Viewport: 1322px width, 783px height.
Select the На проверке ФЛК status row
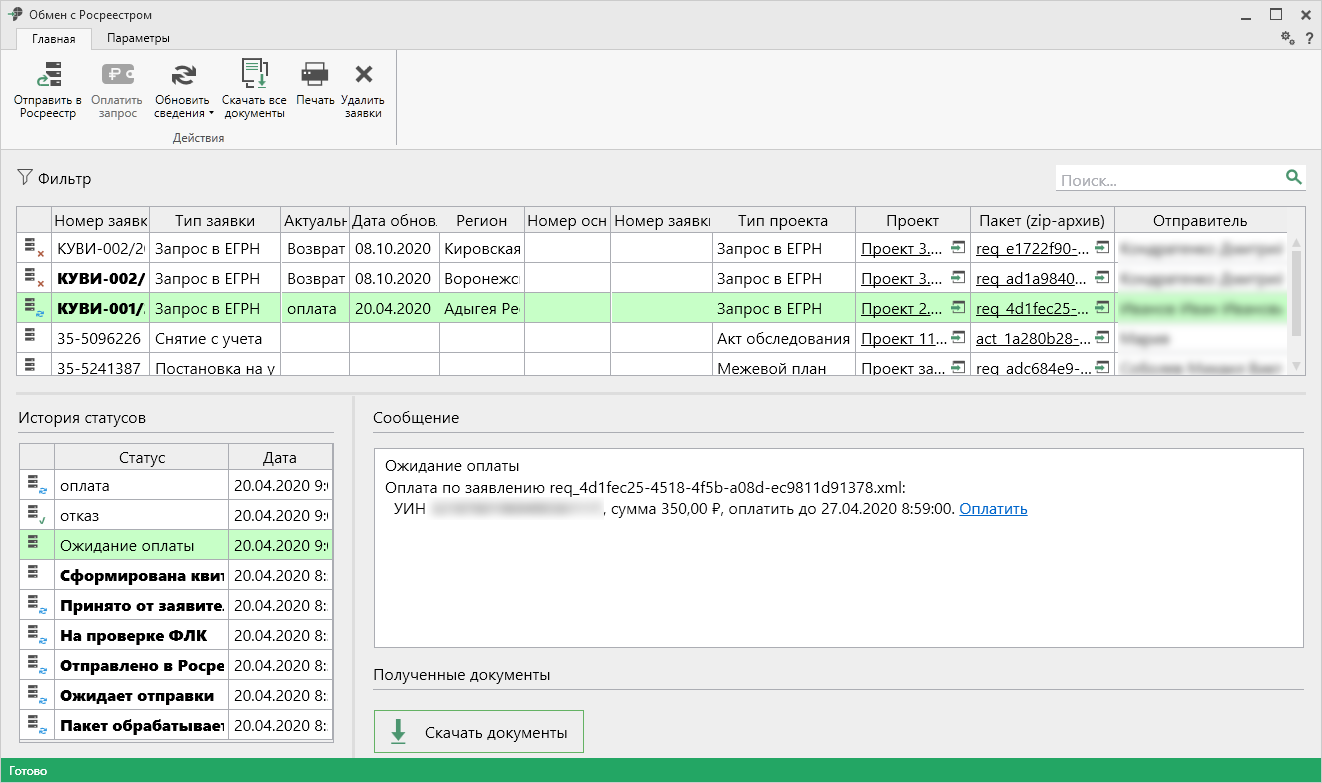133,635
